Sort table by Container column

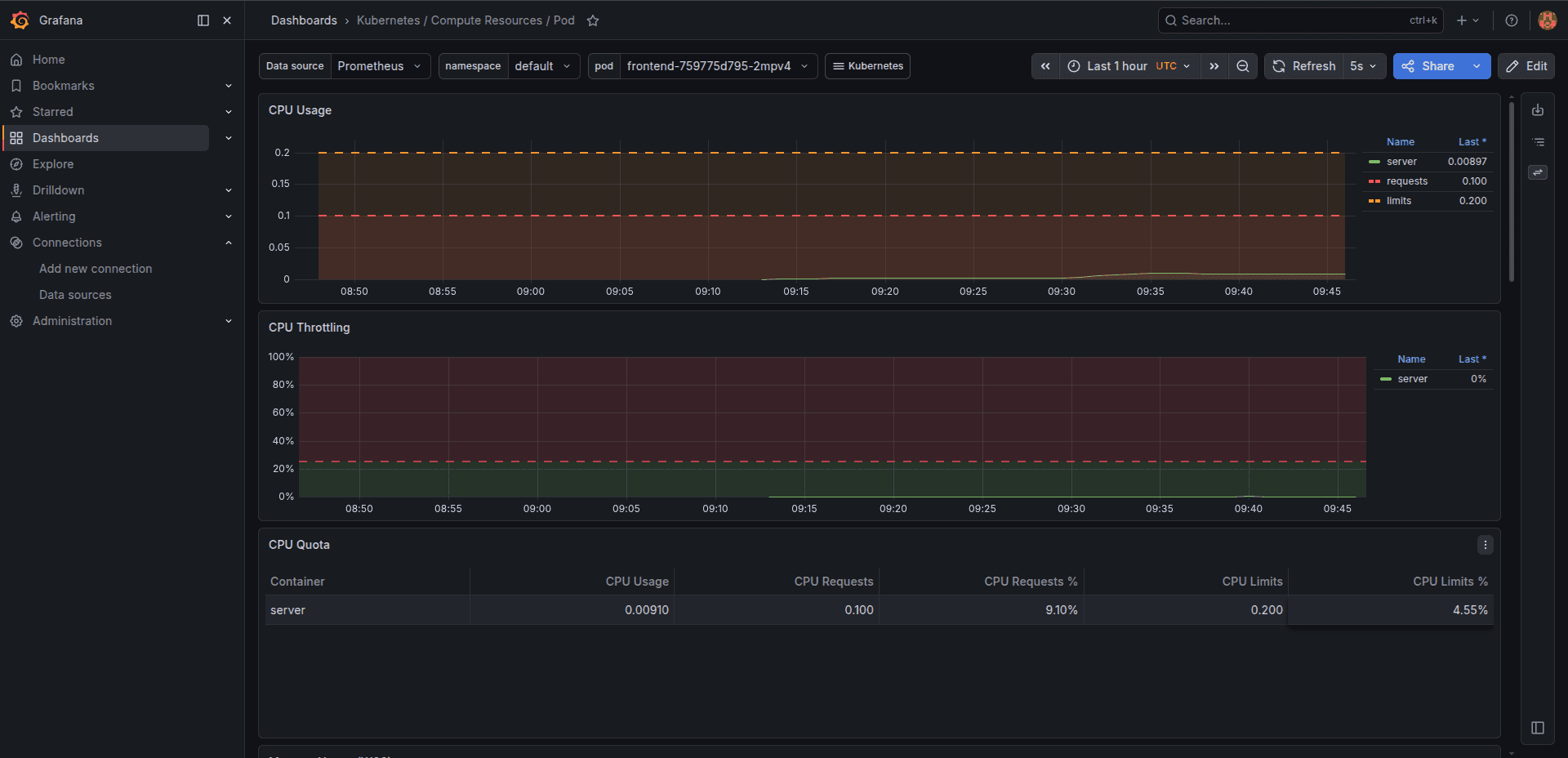point(297,582)
